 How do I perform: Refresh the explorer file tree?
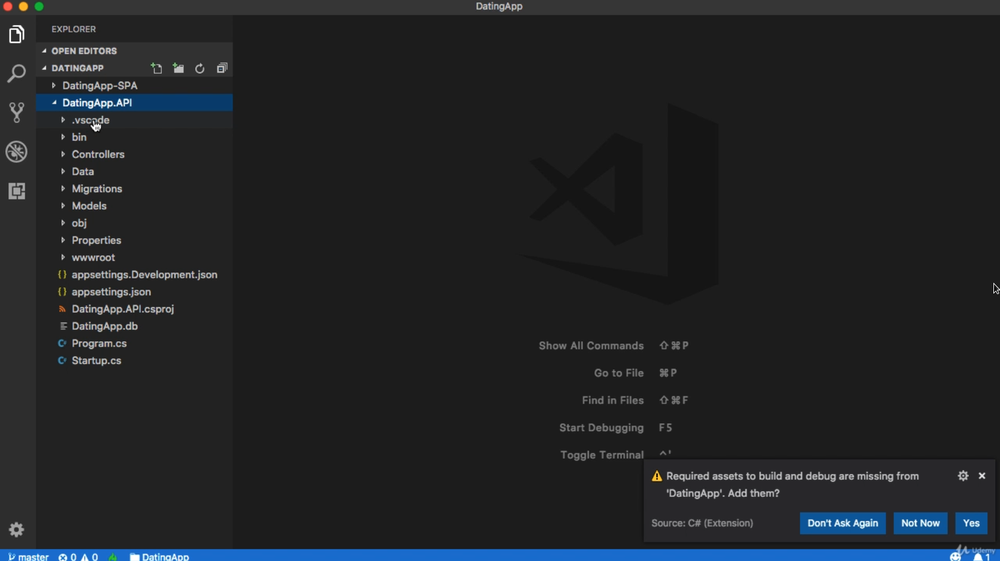200,68
